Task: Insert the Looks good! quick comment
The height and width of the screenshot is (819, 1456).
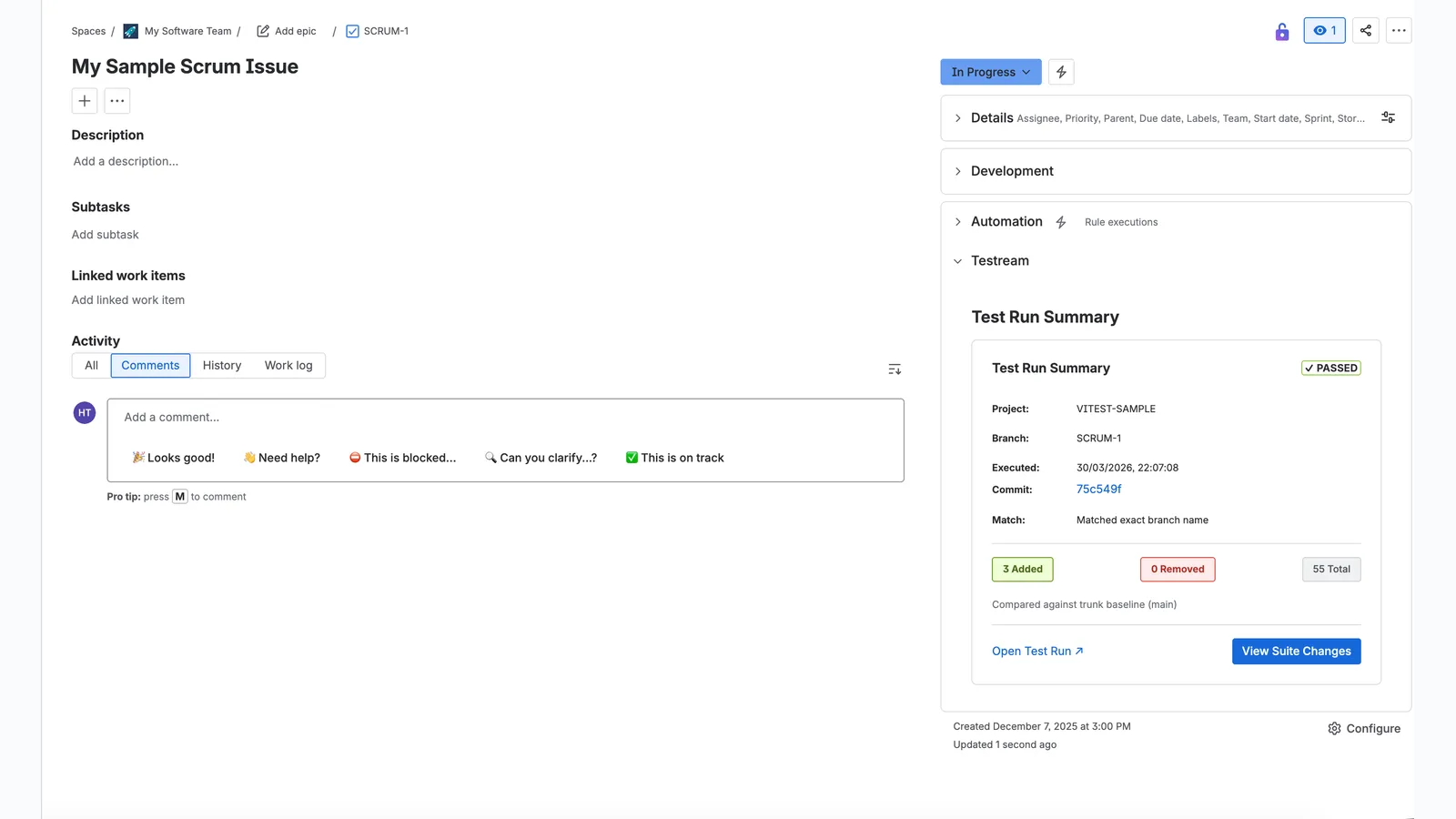Action: coord(174,458)
